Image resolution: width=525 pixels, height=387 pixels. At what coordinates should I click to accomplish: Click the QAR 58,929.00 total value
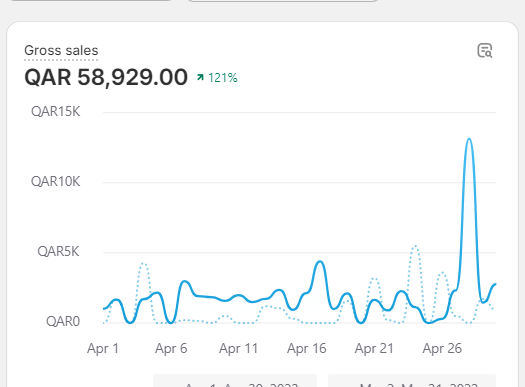pyautogui.click(x=106, y=77)
